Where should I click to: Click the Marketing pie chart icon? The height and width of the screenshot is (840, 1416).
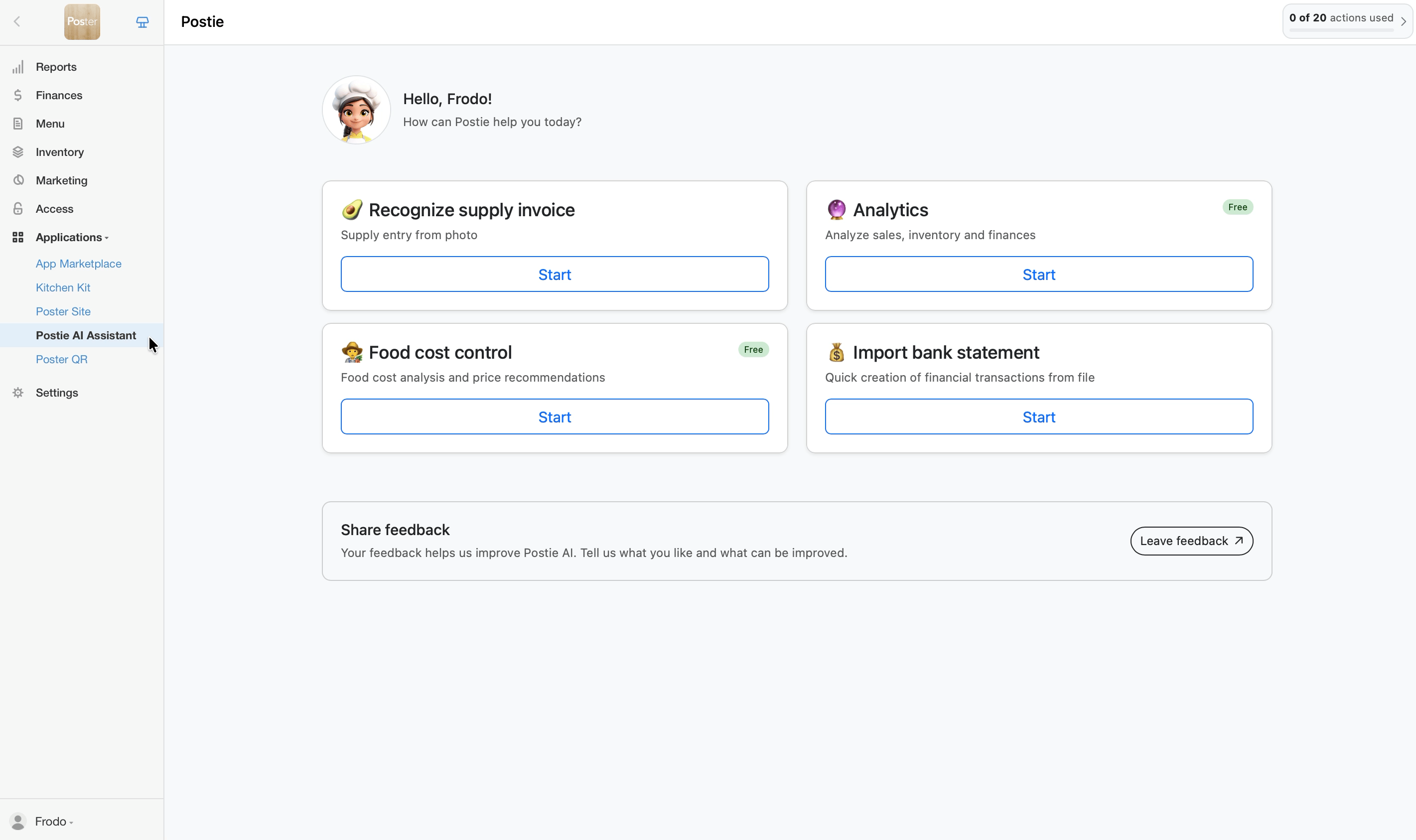18,180
